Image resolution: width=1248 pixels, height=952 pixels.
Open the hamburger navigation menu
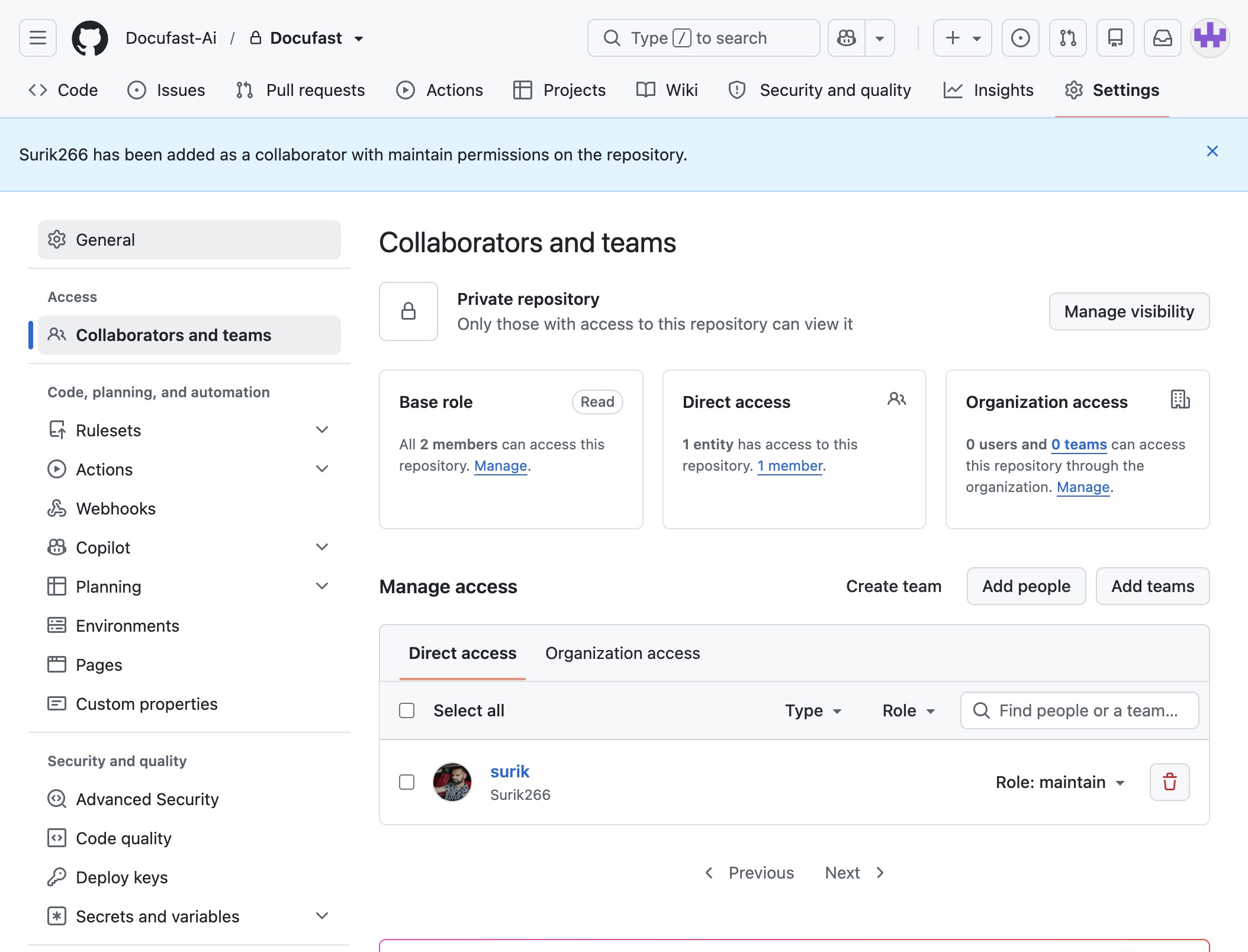pos(38,38)
